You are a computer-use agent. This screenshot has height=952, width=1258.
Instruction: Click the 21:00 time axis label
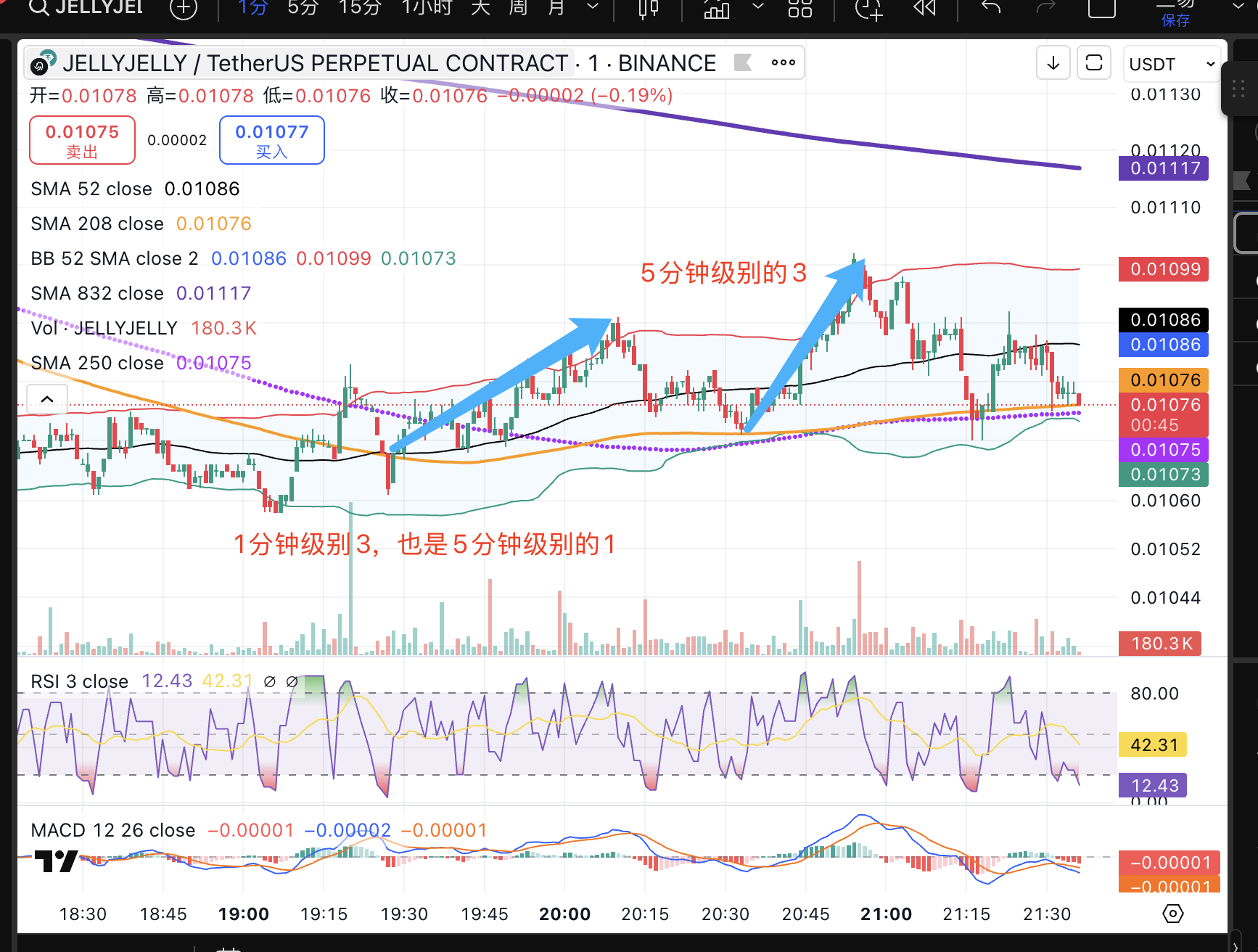pyautogui.click(x=886, y=914)
